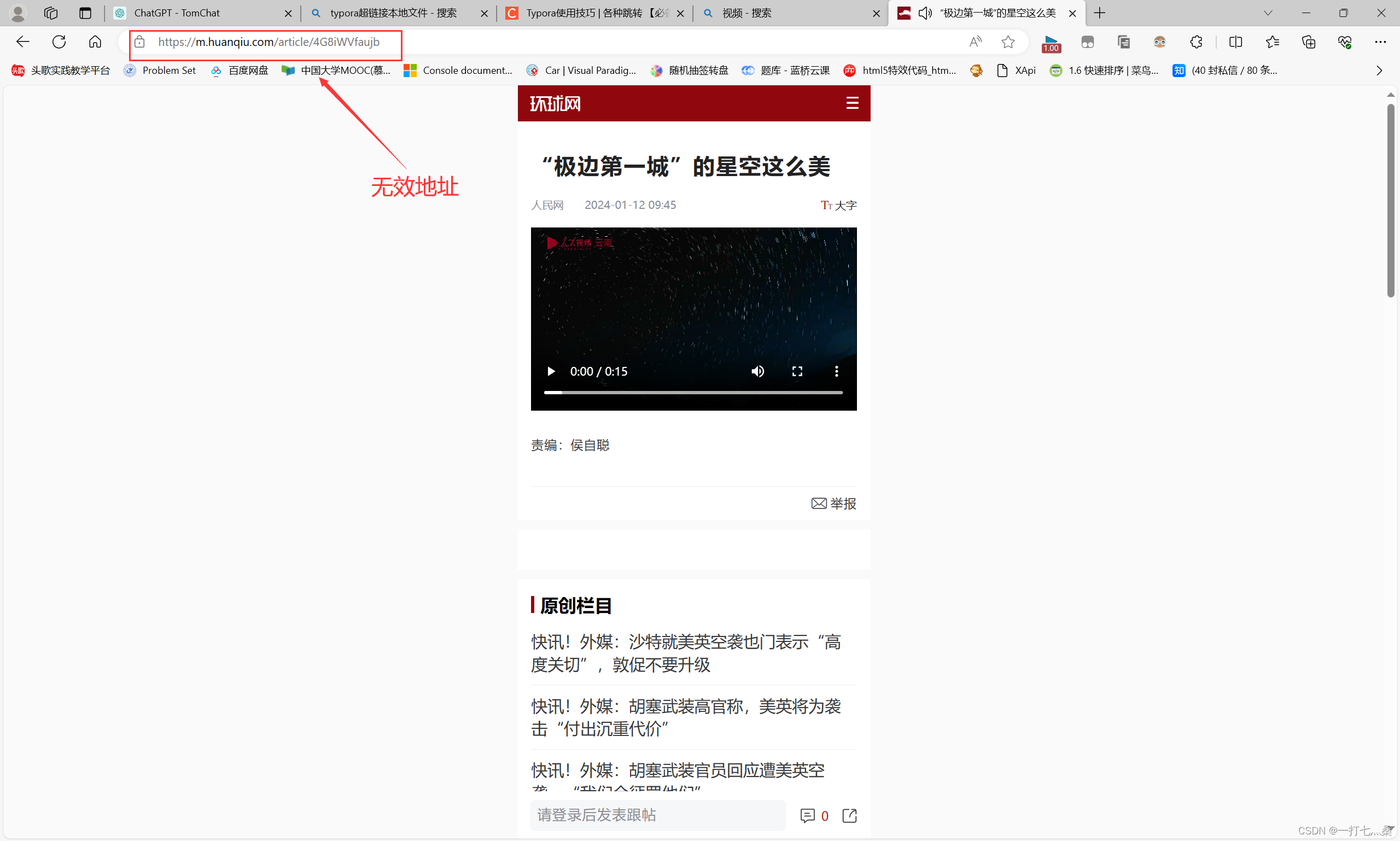Toggle split screen view icon
Viewport: 1400px width, 841px height.
coord(1235,42)
